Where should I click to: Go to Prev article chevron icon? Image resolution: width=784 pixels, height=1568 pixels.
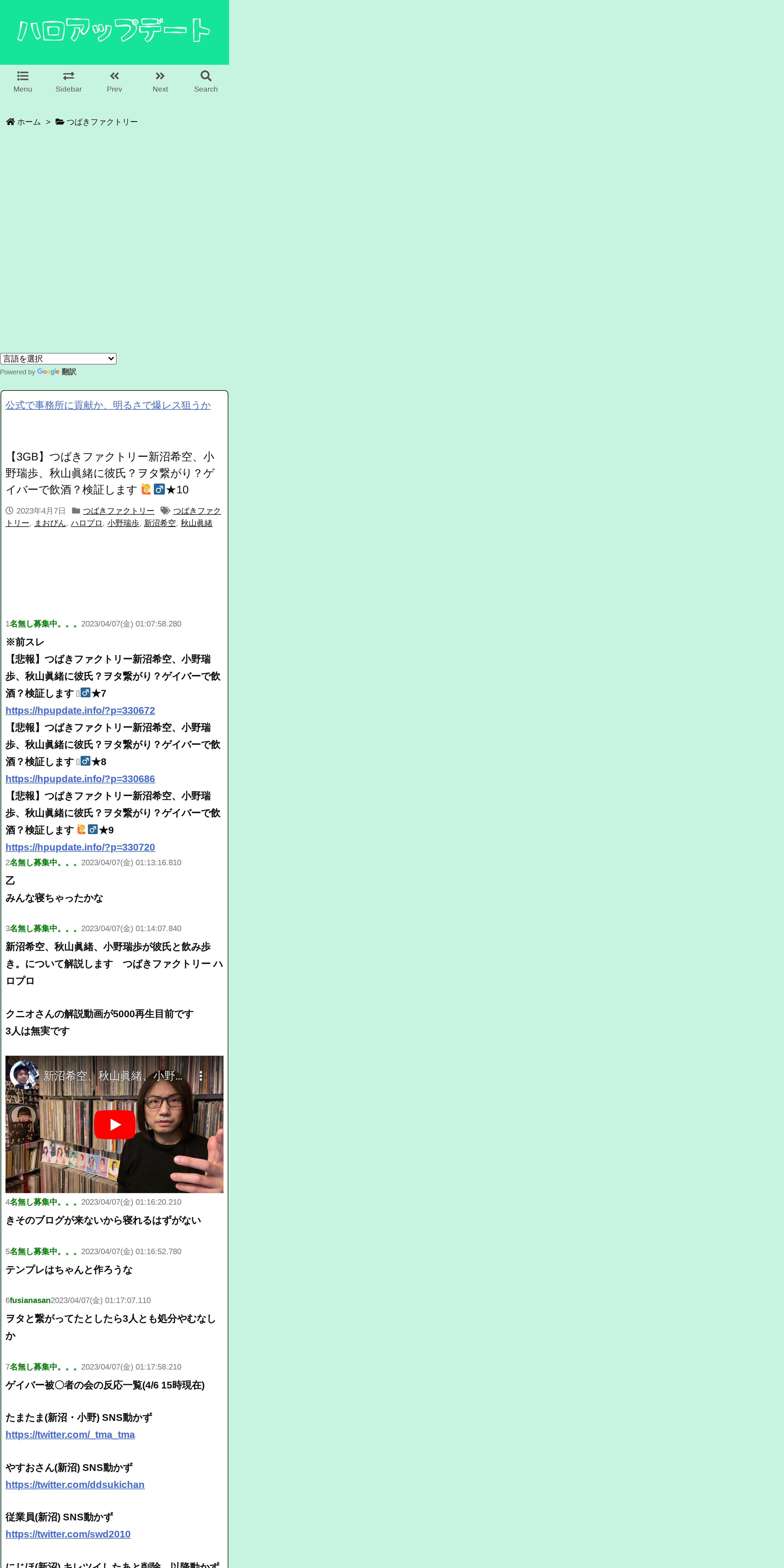[x=114, y=76]
